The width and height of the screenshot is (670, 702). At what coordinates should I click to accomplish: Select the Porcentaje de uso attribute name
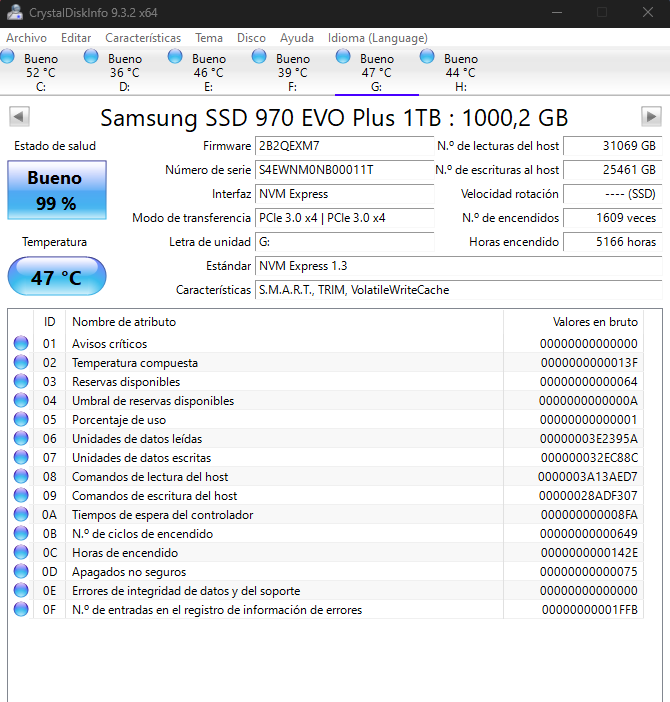click(119, 420)
